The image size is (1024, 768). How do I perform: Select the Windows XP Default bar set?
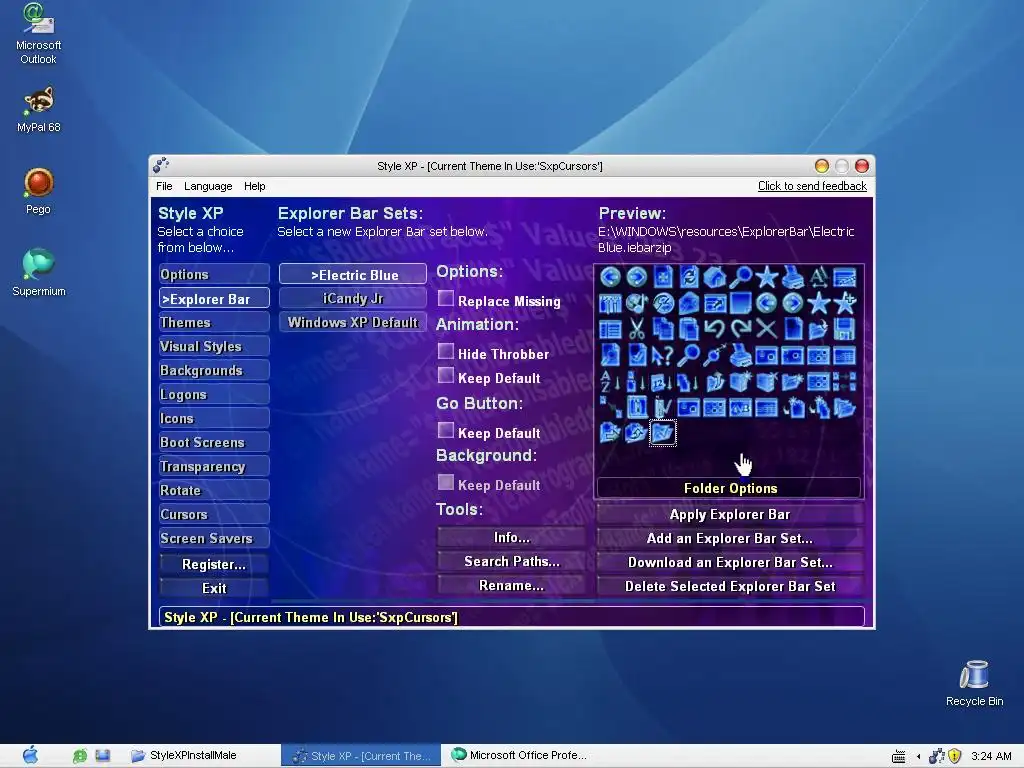pos(353,322)
